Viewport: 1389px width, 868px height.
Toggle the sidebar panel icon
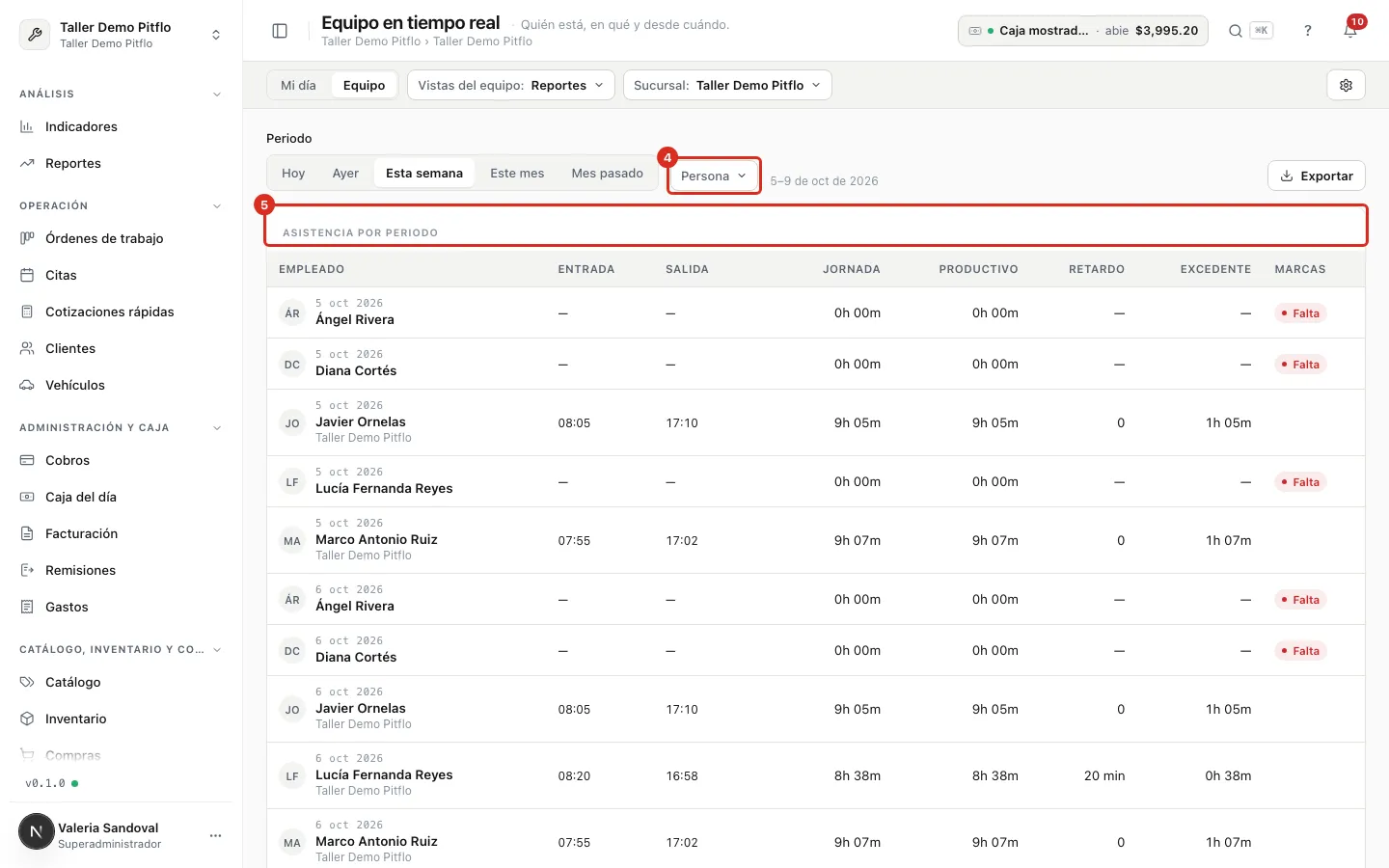pyautogui.click(x=280, y=31)
